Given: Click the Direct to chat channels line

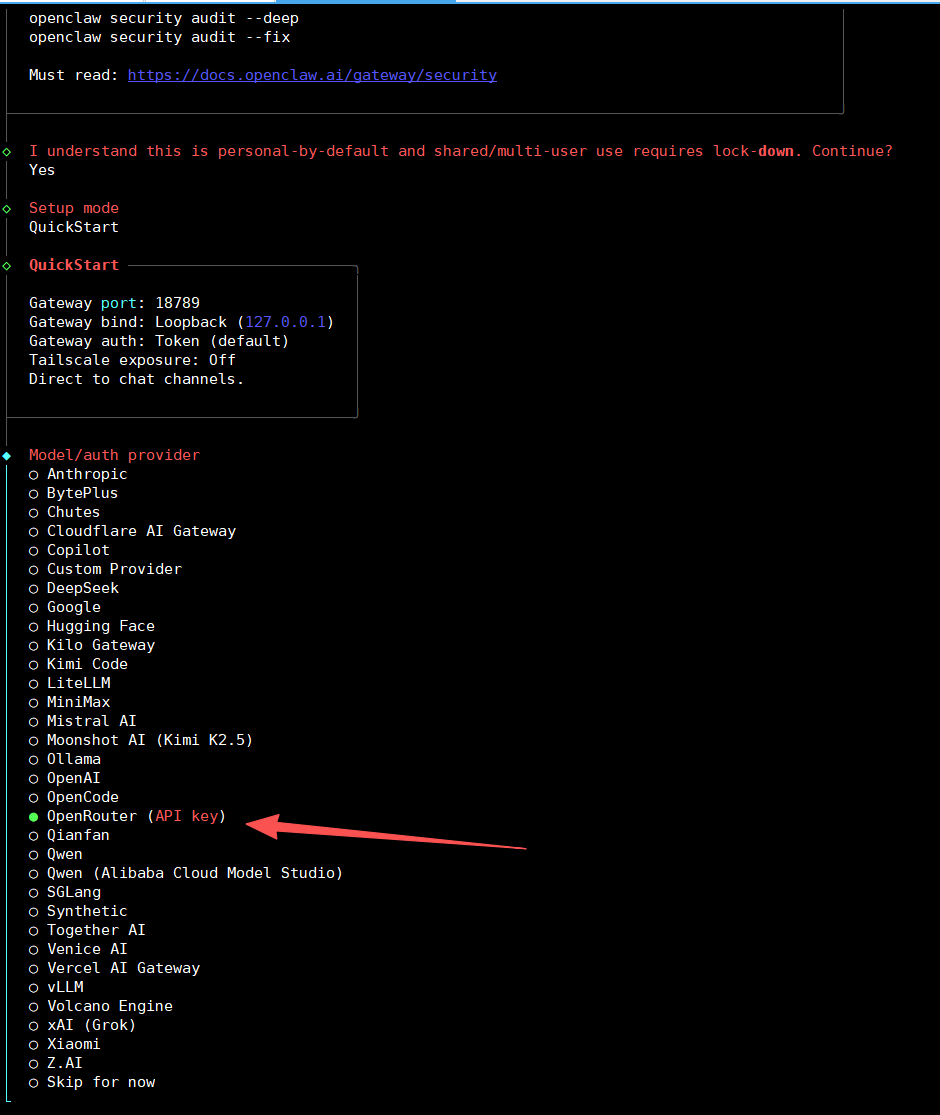Looking at the screenshot, I should [137, 379].
